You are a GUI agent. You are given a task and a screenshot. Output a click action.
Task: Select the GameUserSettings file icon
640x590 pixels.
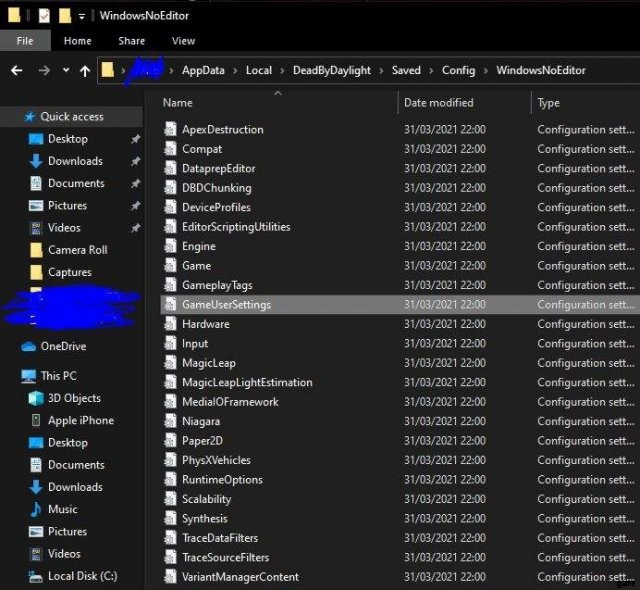click(170, 304)
